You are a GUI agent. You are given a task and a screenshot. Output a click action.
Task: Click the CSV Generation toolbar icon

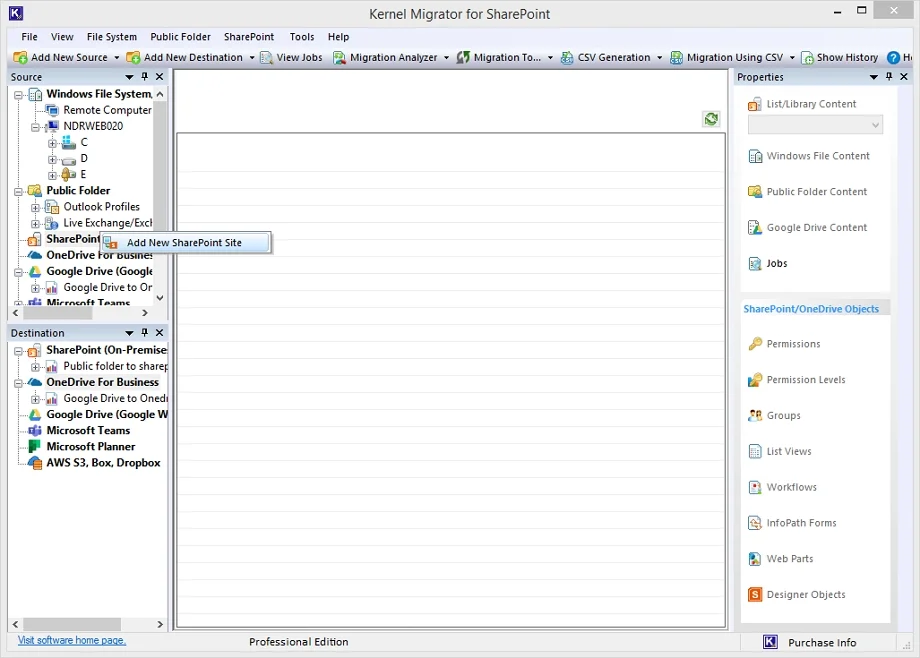click(567, 58)
